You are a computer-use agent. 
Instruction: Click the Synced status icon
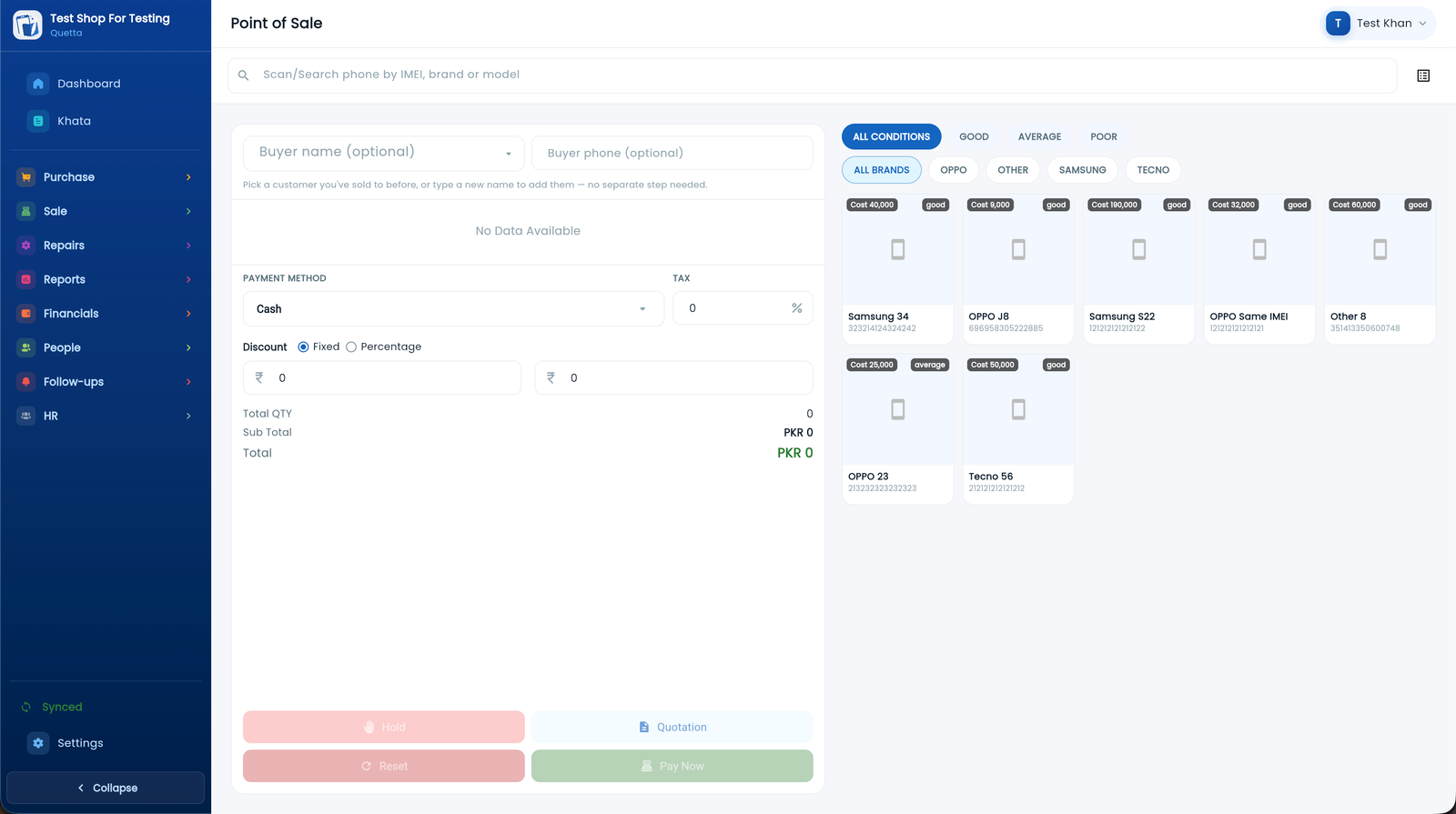pyautogui.click(x=25, y=708)
